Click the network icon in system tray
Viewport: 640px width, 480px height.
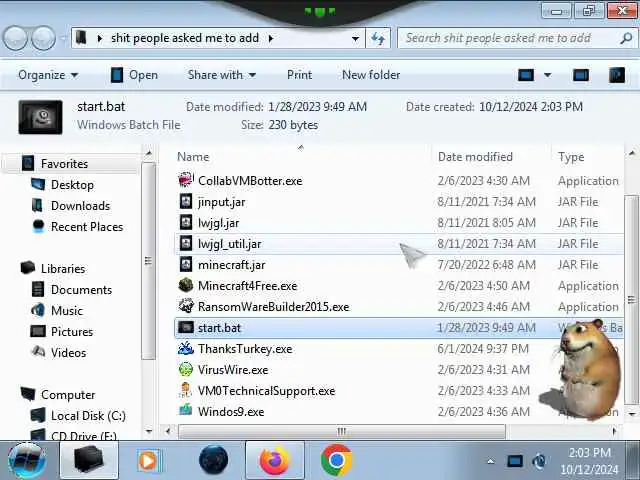click(x=515, y=461)
